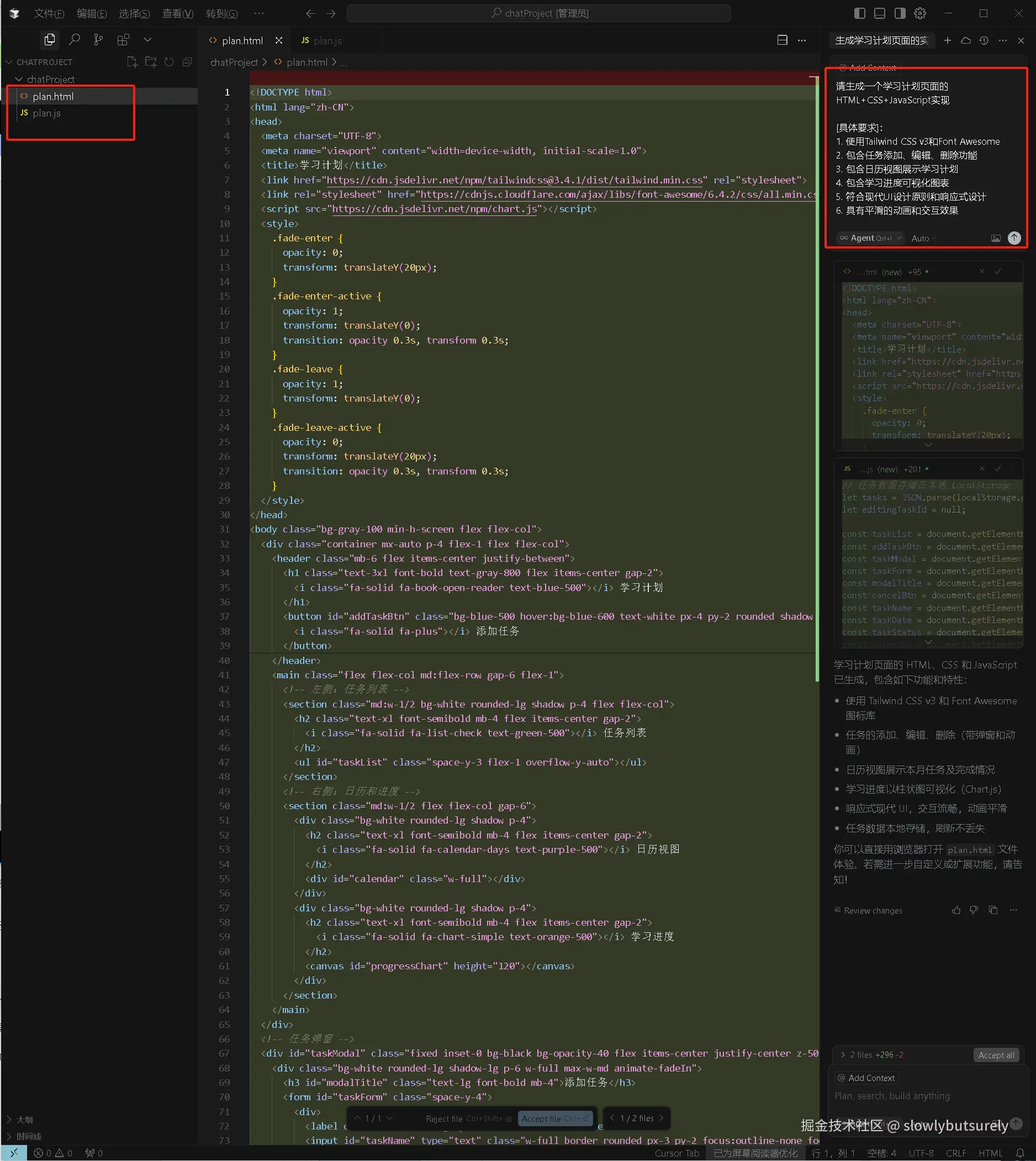Open remote window indicator in status bar
1036x1161 pixels.
click(x=14, y=1153)
